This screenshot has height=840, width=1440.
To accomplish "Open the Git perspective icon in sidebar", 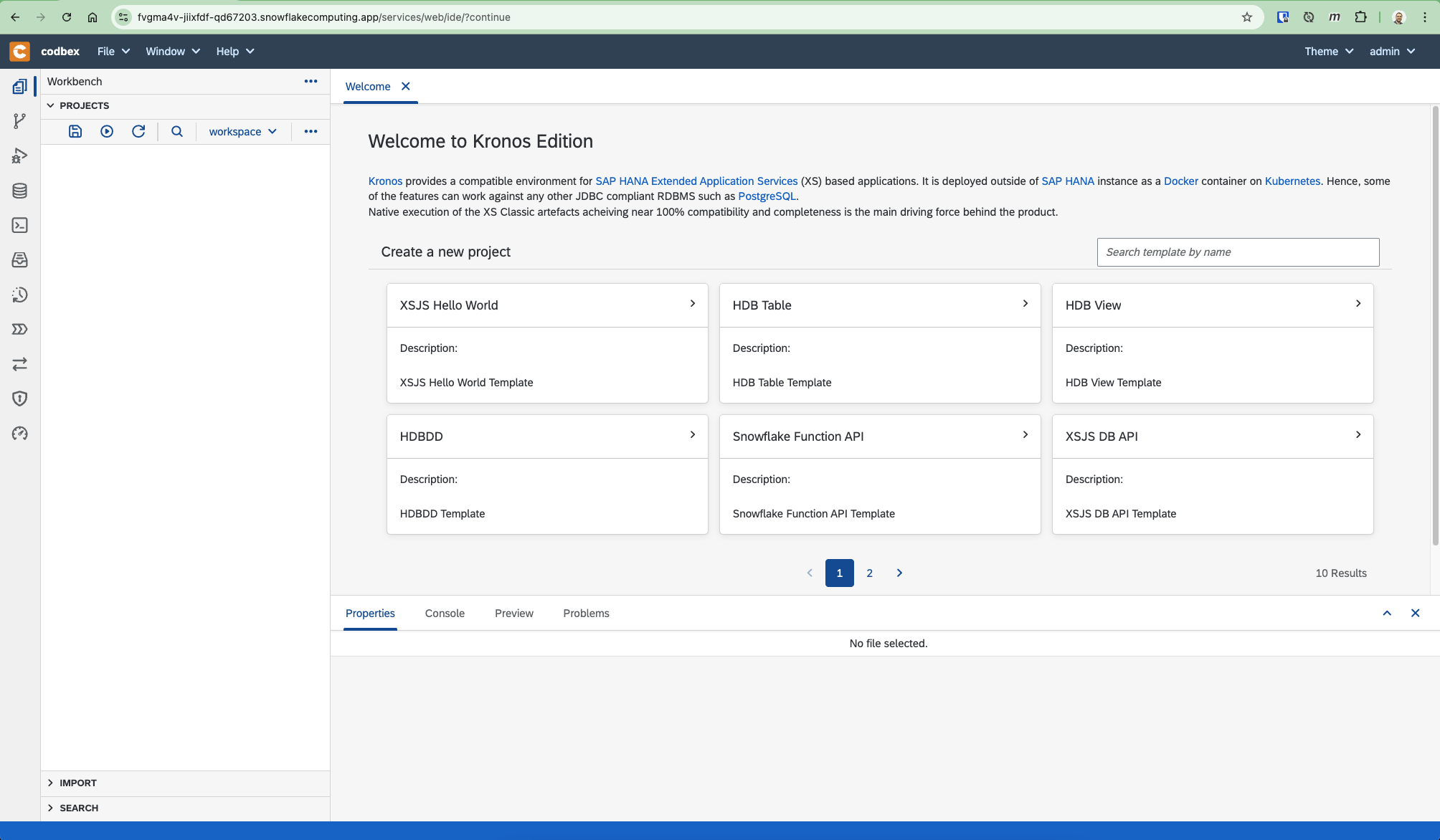I will coord(20,121).
